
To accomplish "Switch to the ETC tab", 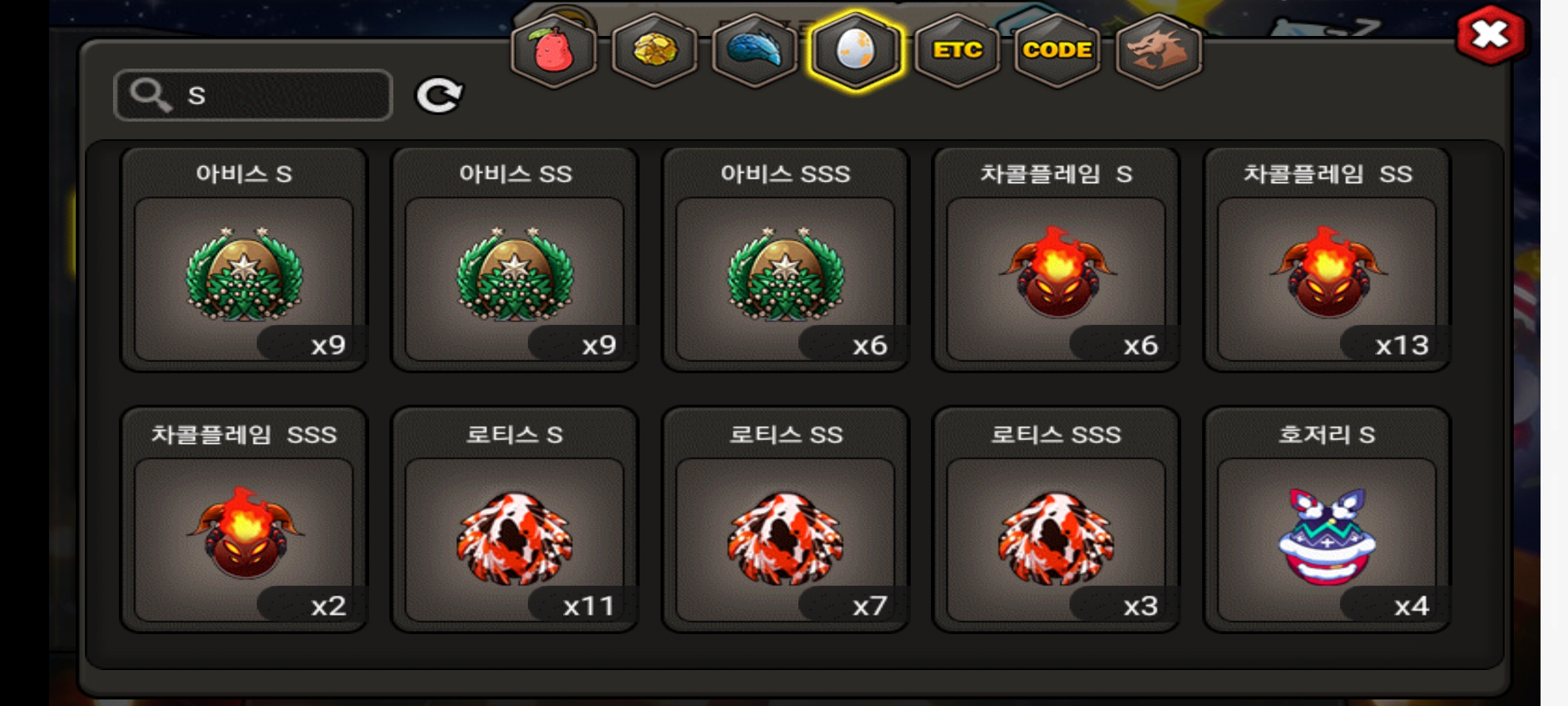I will [957, 51].
